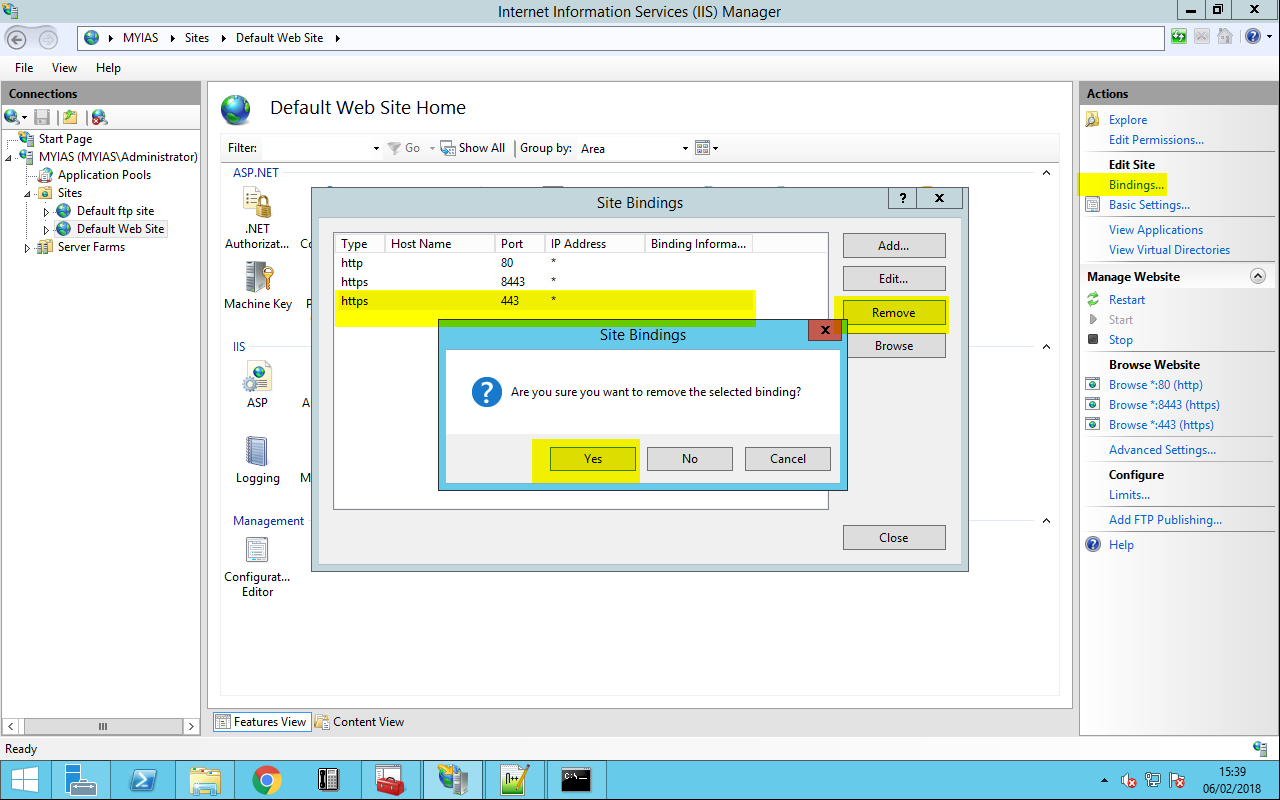Screen dimensions: 1280x800
Task: Expand the Server Farms tree node
Action: tap(27, 248)
